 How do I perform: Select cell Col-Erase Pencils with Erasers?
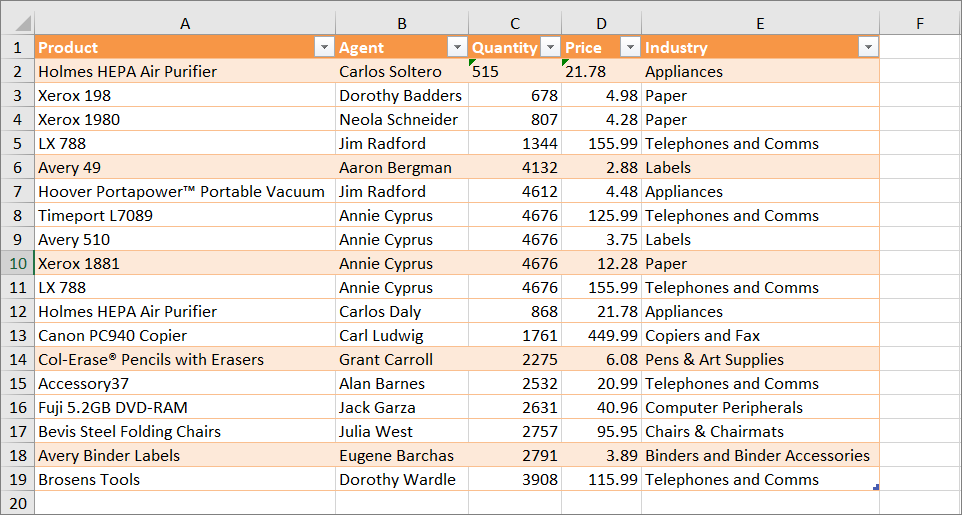tap(185, 359)
